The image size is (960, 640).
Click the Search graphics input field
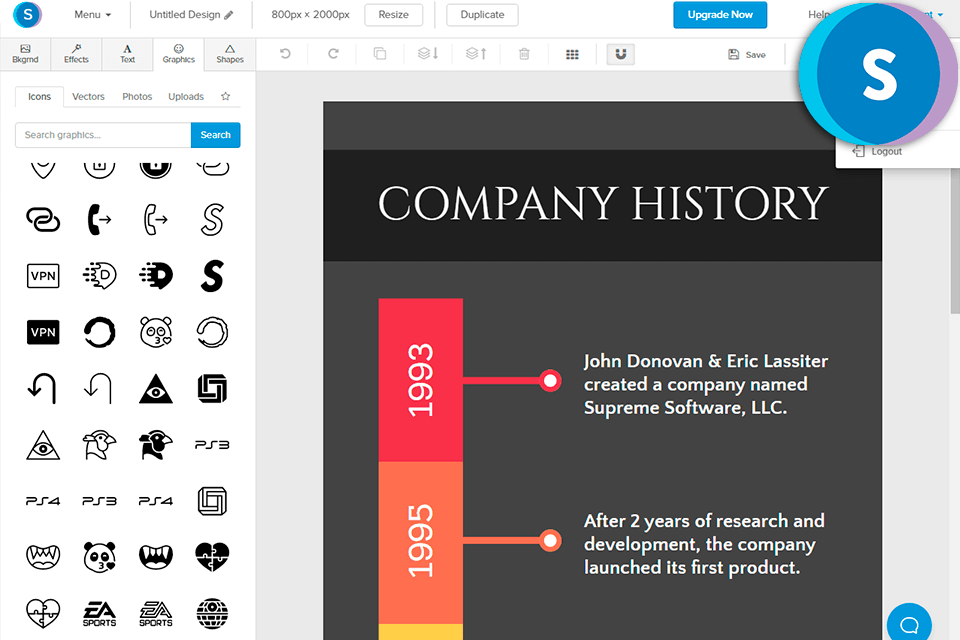(103, 135)
